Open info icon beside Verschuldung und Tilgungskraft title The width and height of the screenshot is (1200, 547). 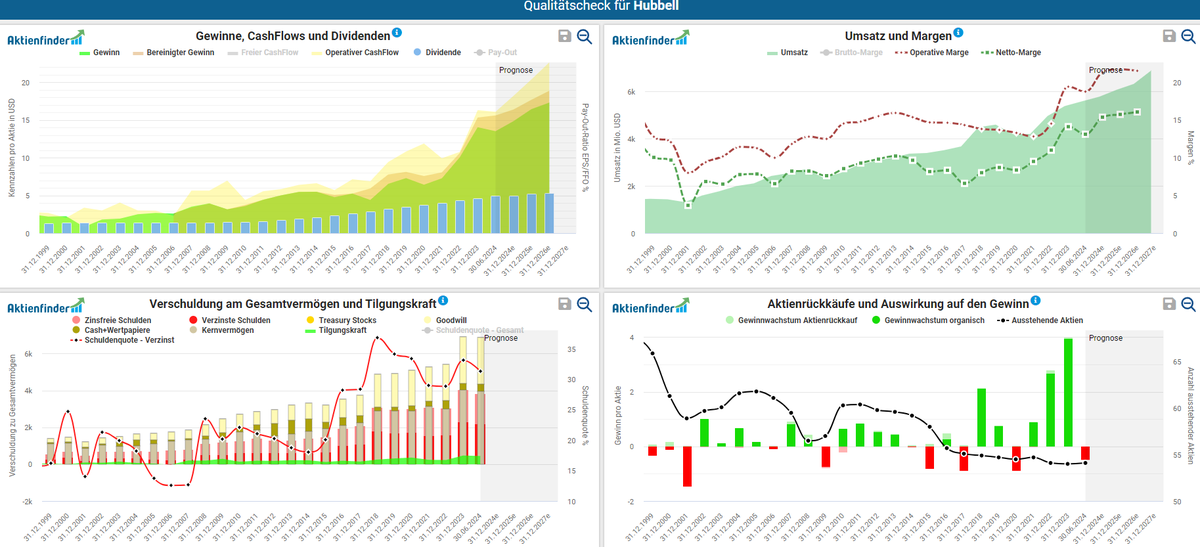coord(442,300)
